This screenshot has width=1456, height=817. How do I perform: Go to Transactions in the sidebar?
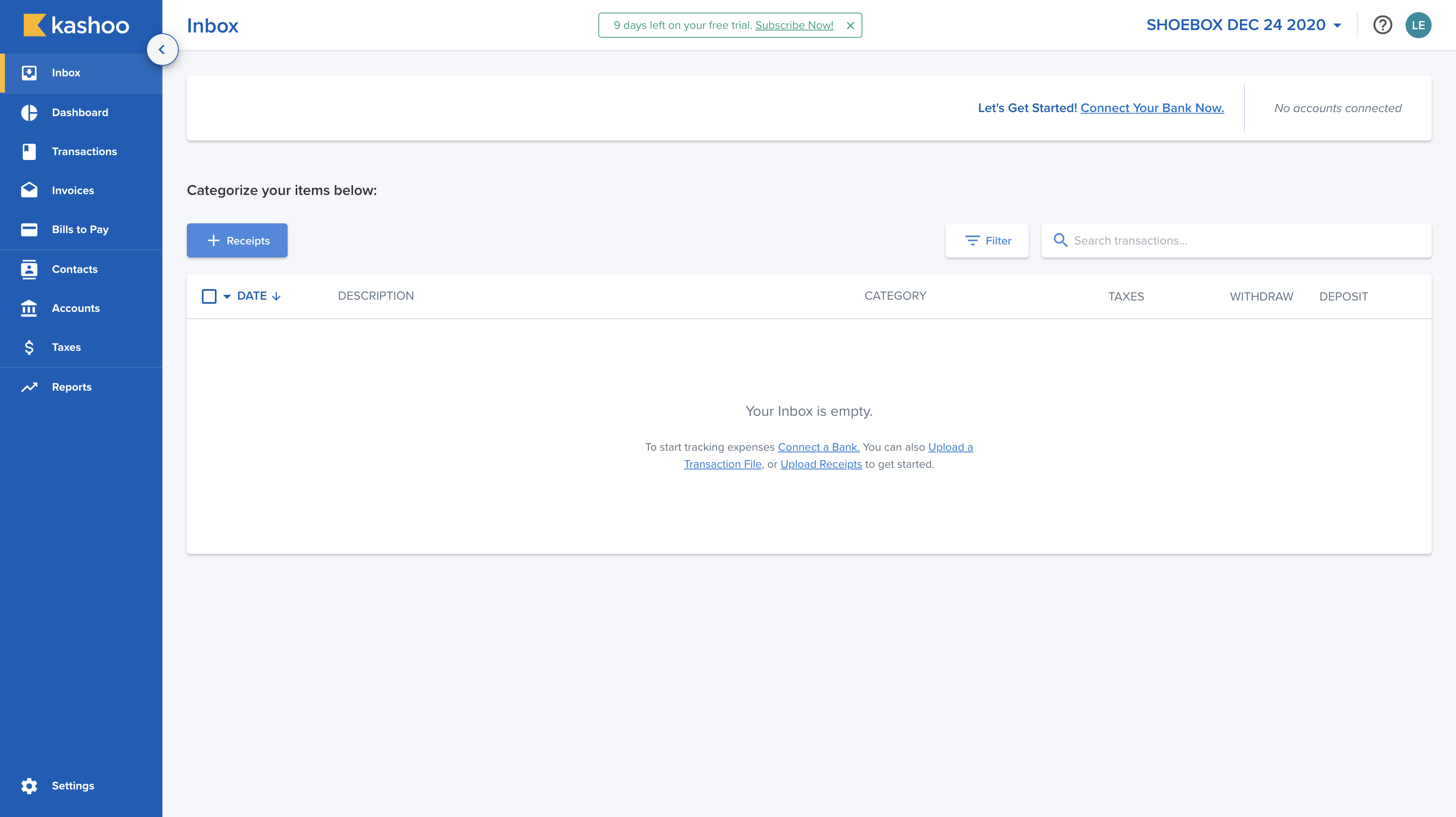(x=84, y=151)
